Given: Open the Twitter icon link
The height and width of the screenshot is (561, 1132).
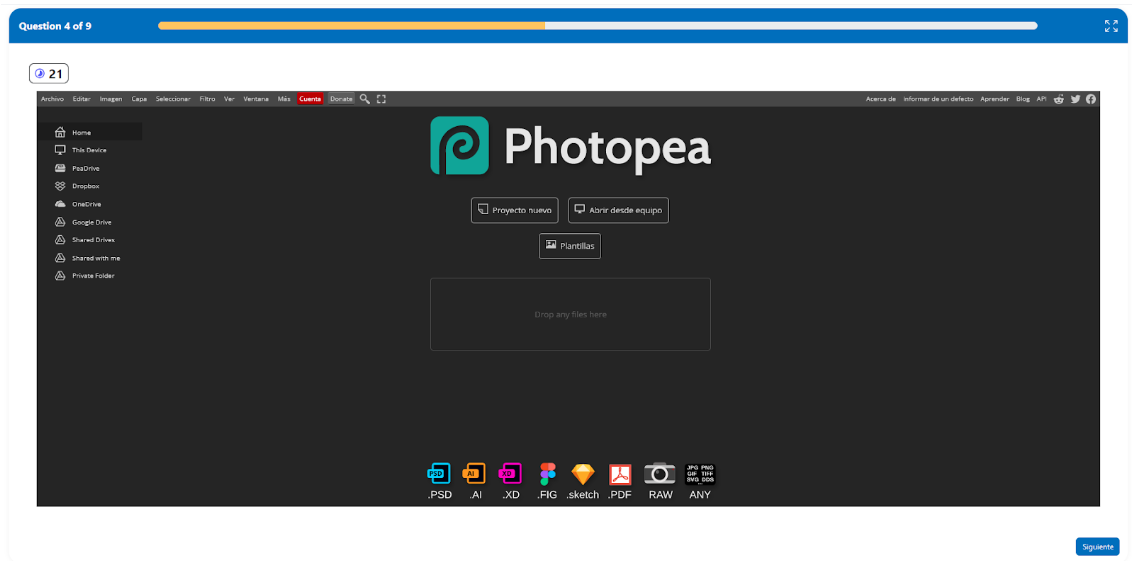Looking at the screenshot, I should click(1075, 99).
